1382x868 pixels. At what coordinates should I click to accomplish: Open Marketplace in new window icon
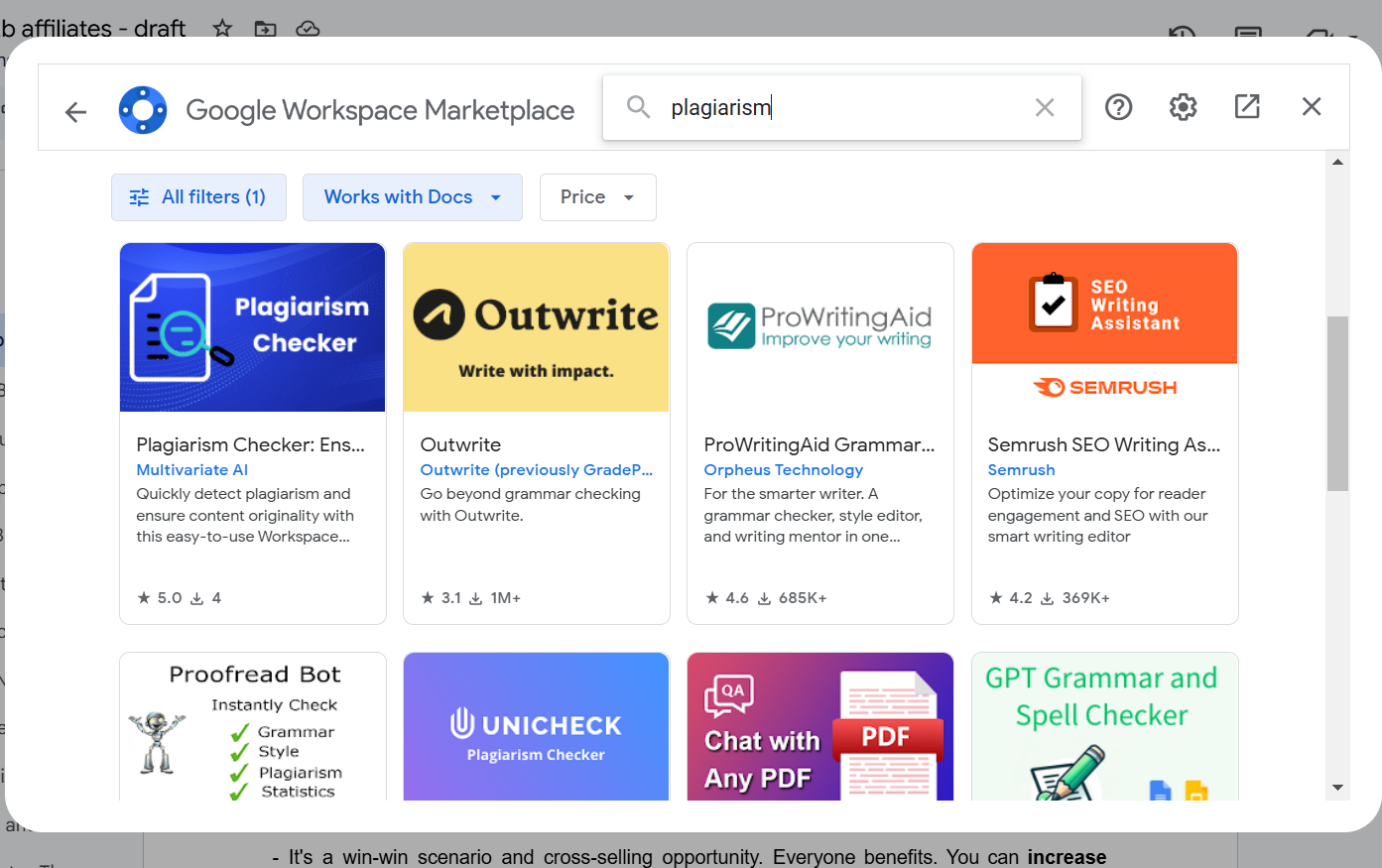pyautogui.click(x=1247, y=107)
